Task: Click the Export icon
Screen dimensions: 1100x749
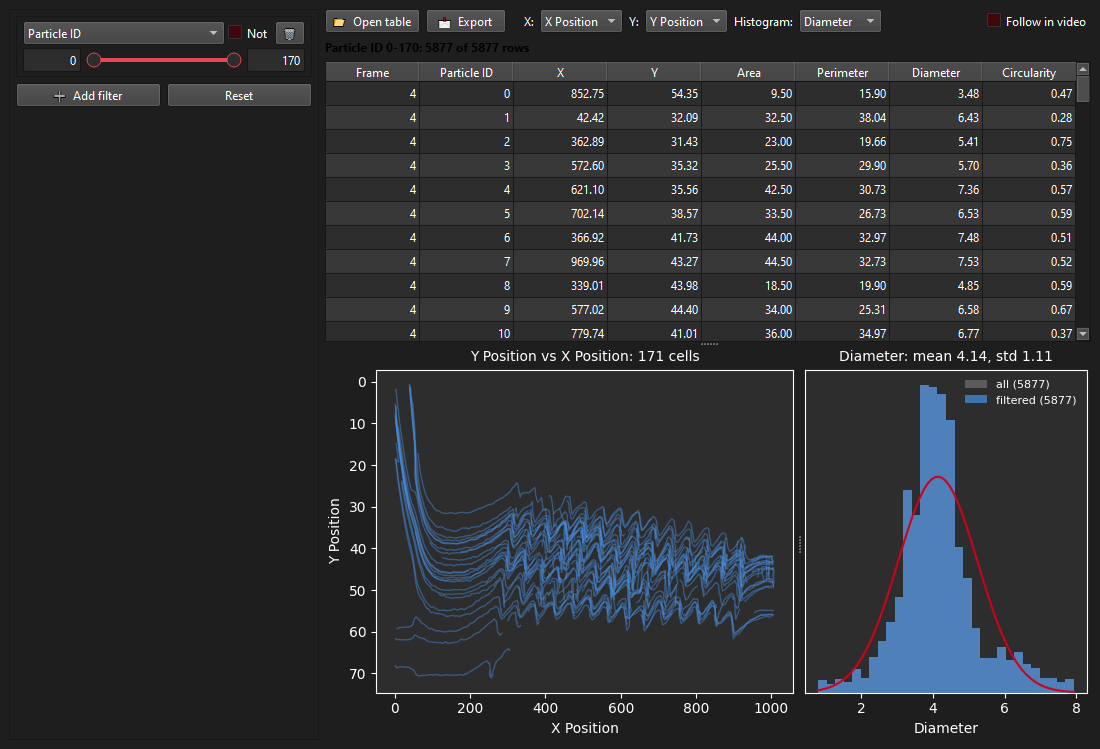Action: [444, 22]
